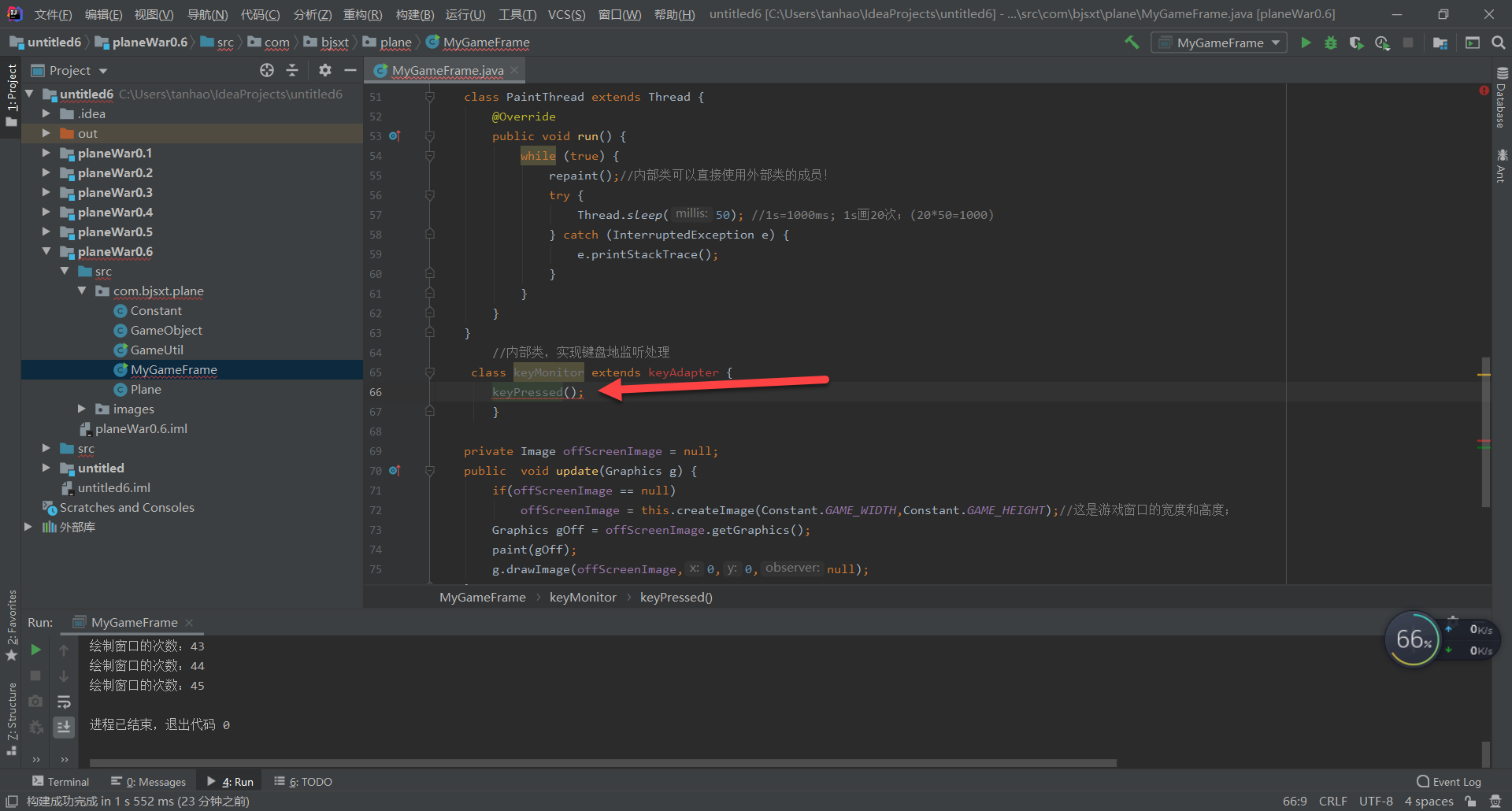Click Up the stack trace arrow
This screenshot has height=811, width=1512.
pos(64,650)
